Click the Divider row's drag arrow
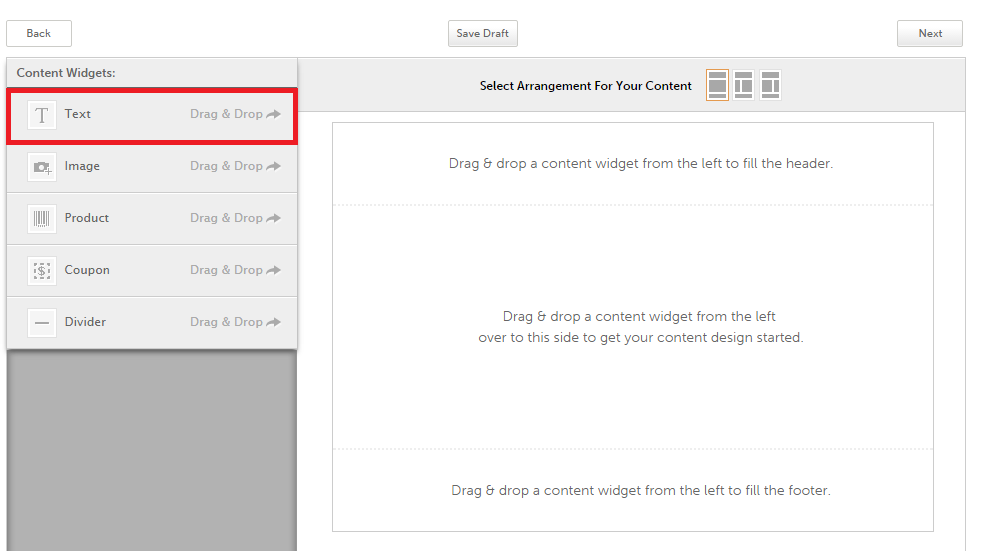Image resolution: width=987 pixels, height=551 pixels. click(x=273, y=322)
